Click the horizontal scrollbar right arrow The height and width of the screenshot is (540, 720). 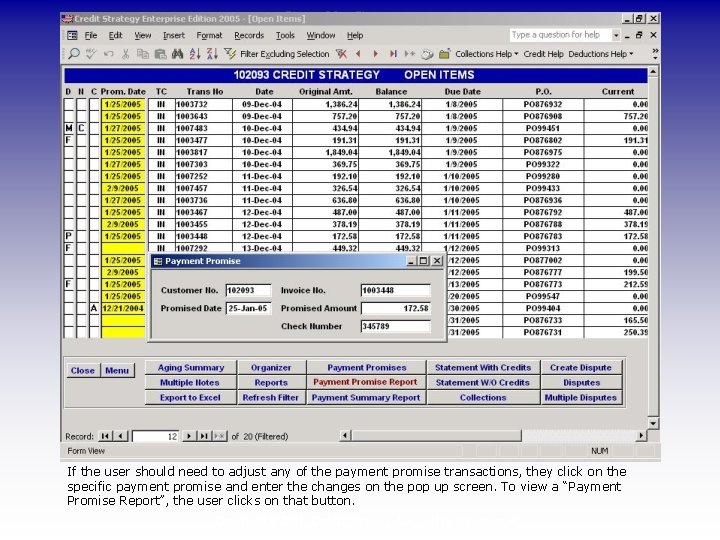pos(641,435)
